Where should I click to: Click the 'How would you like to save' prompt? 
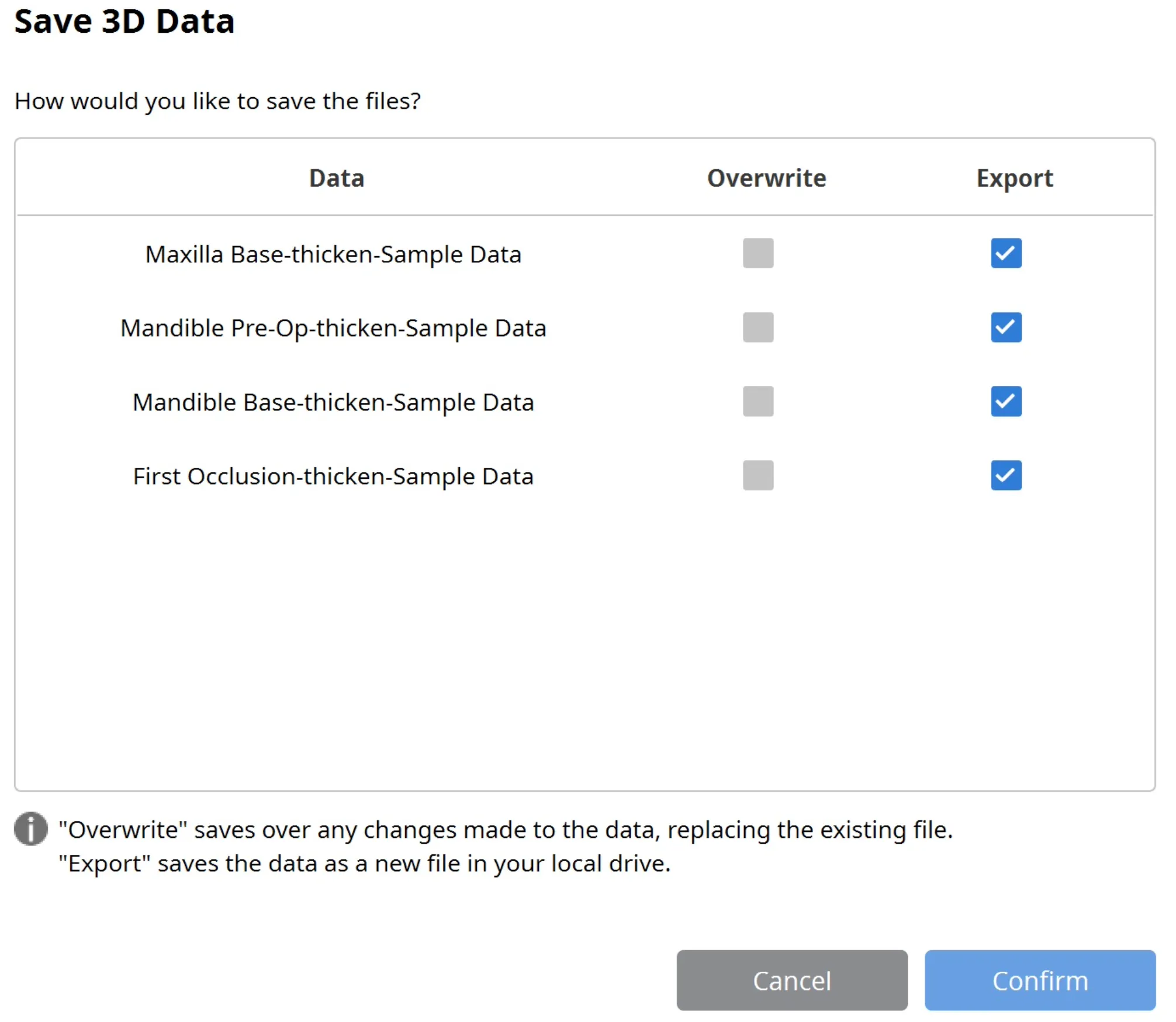pyautogui.click(x=217, y=101)
